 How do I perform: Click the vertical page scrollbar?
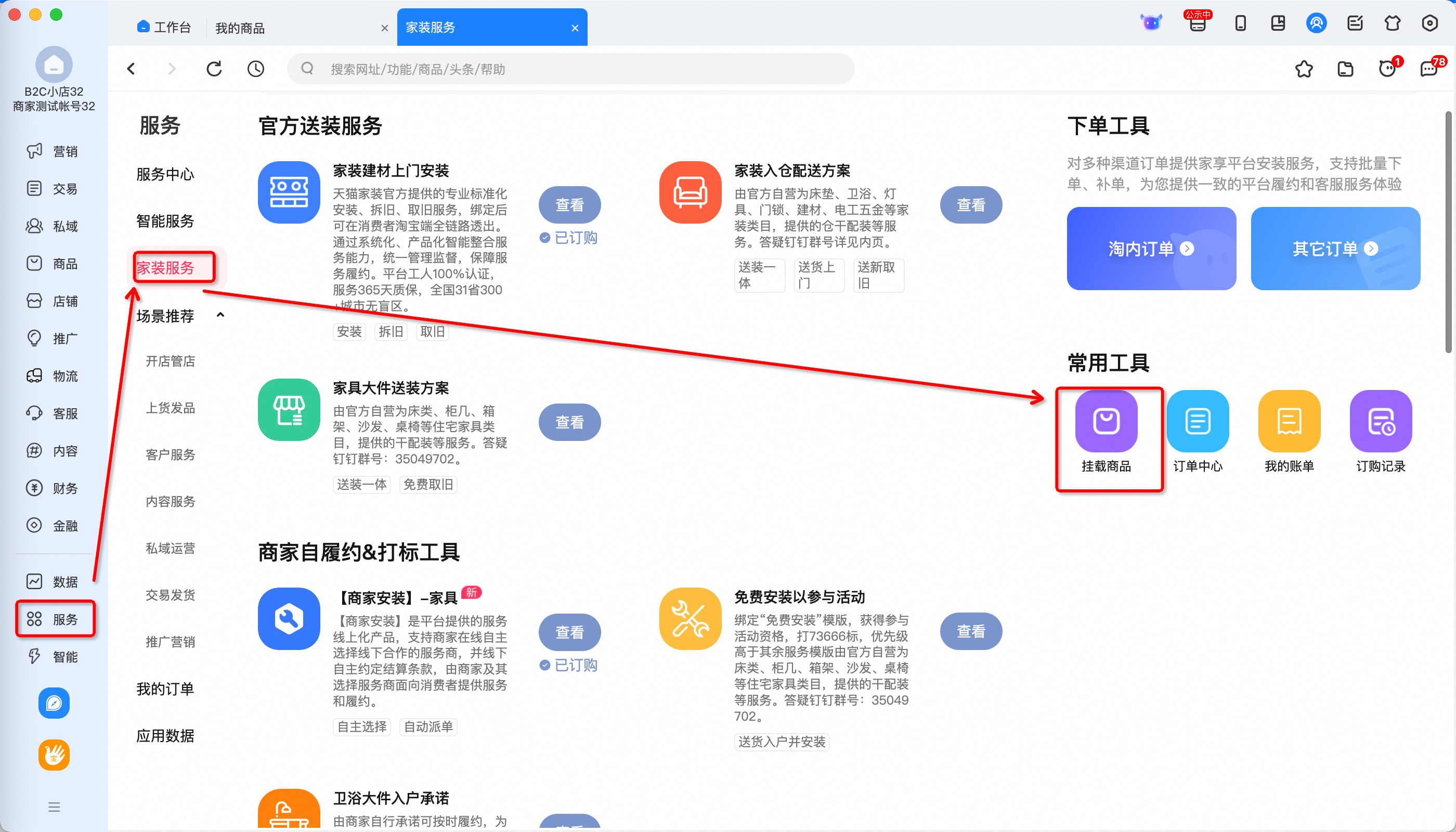click(1449, 231)
